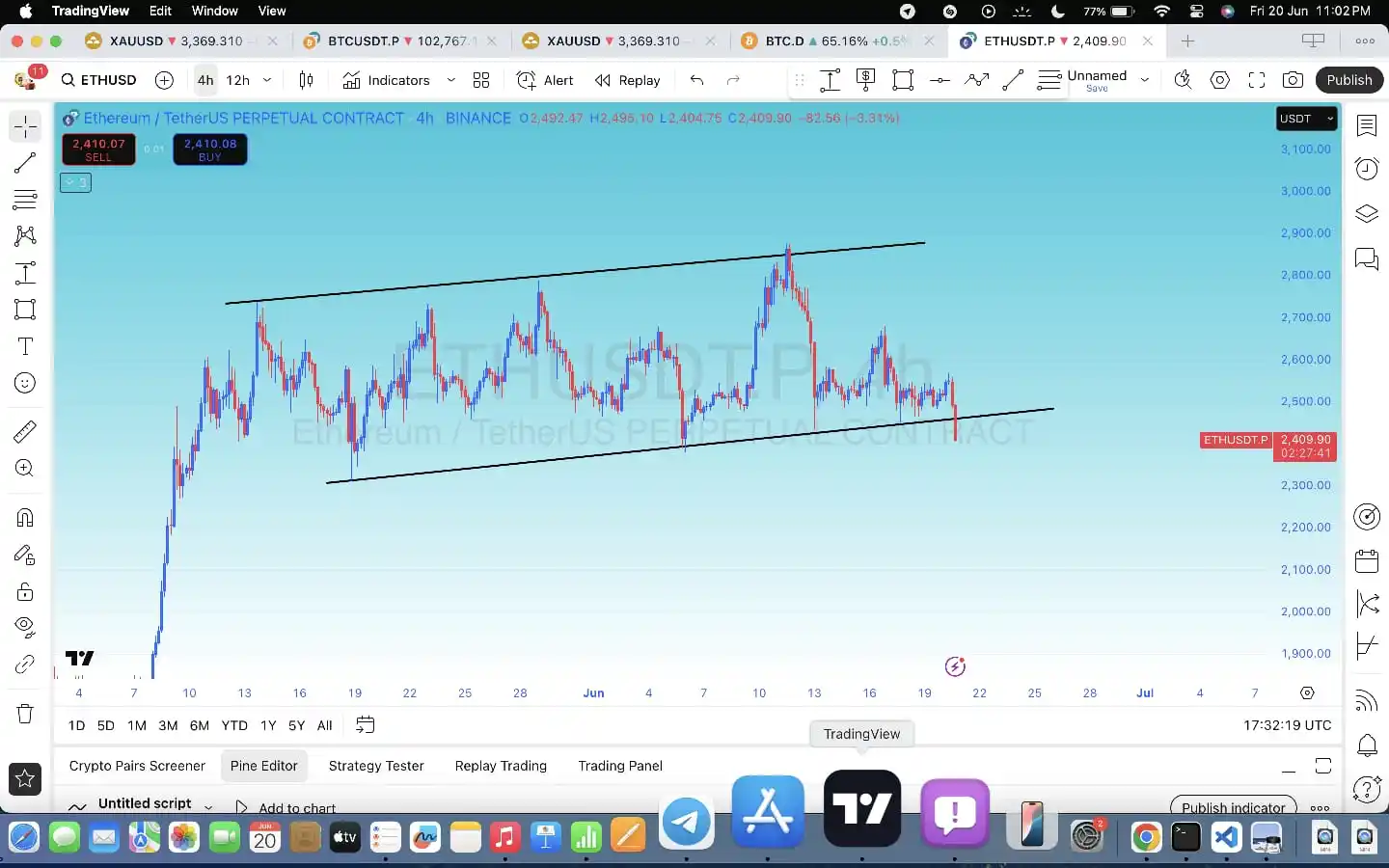
Task: Open the emoji and icons tool
Action: [25, 383]
